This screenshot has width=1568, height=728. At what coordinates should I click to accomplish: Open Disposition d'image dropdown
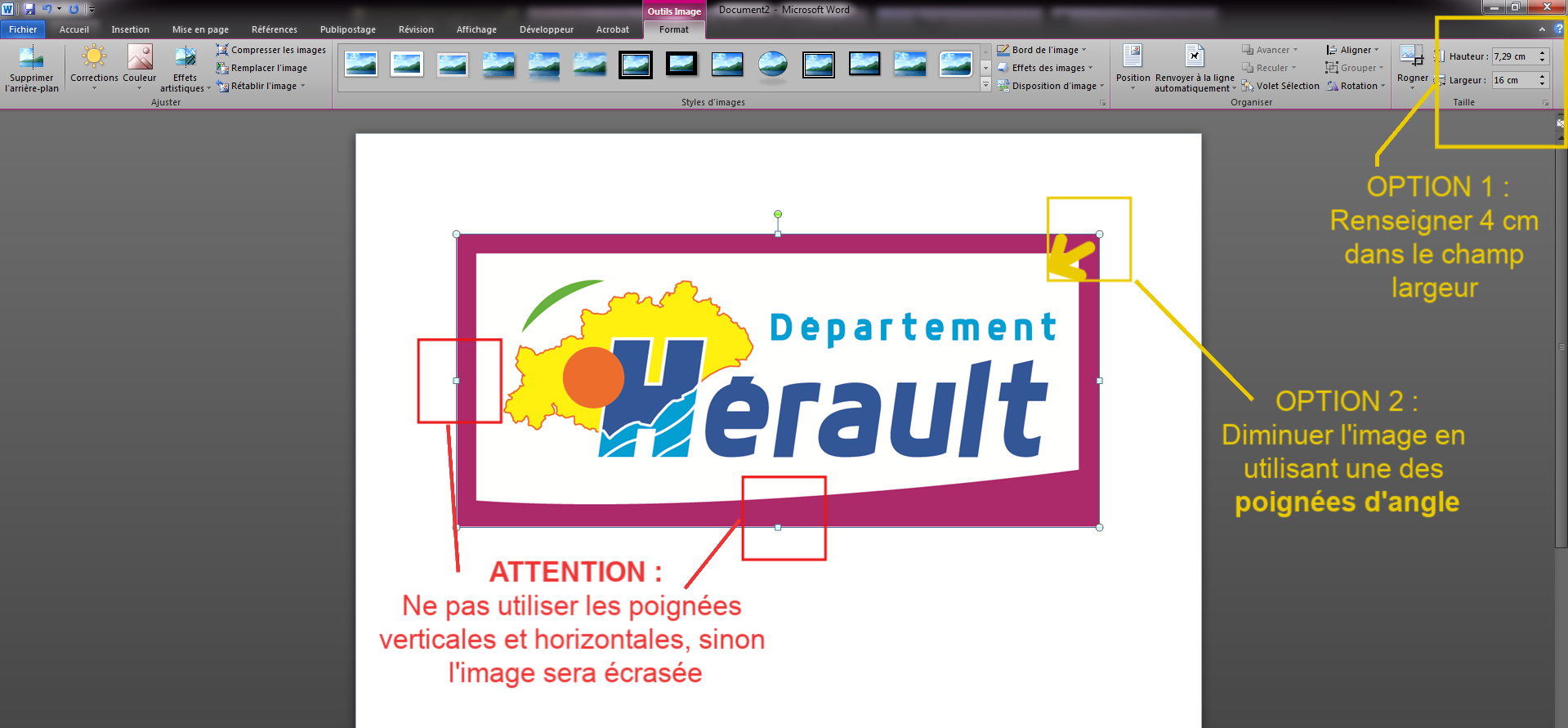coord(1051,86)
